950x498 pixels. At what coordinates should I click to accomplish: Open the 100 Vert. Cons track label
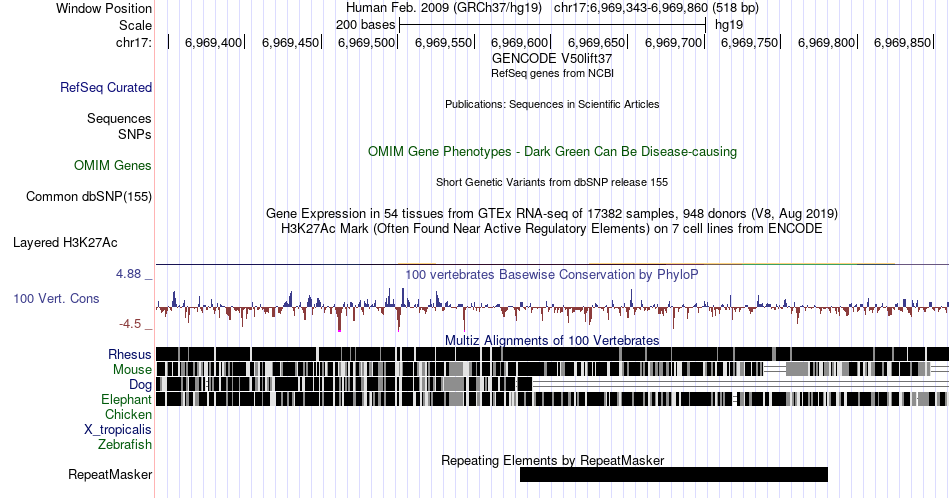click(56, 298)
